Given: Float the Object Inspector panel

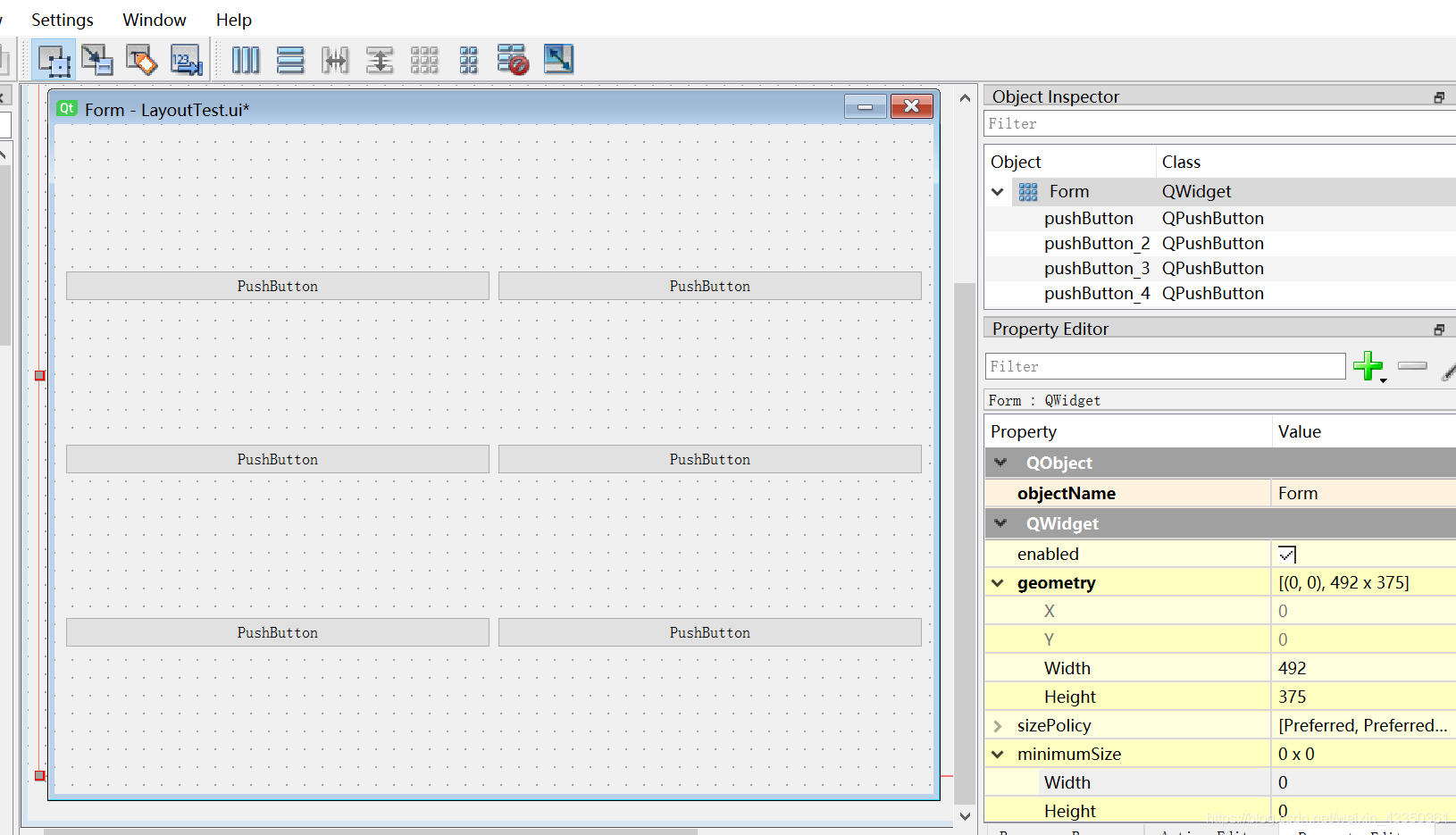Looking at the screenshot, I should tap(1439, 97).
